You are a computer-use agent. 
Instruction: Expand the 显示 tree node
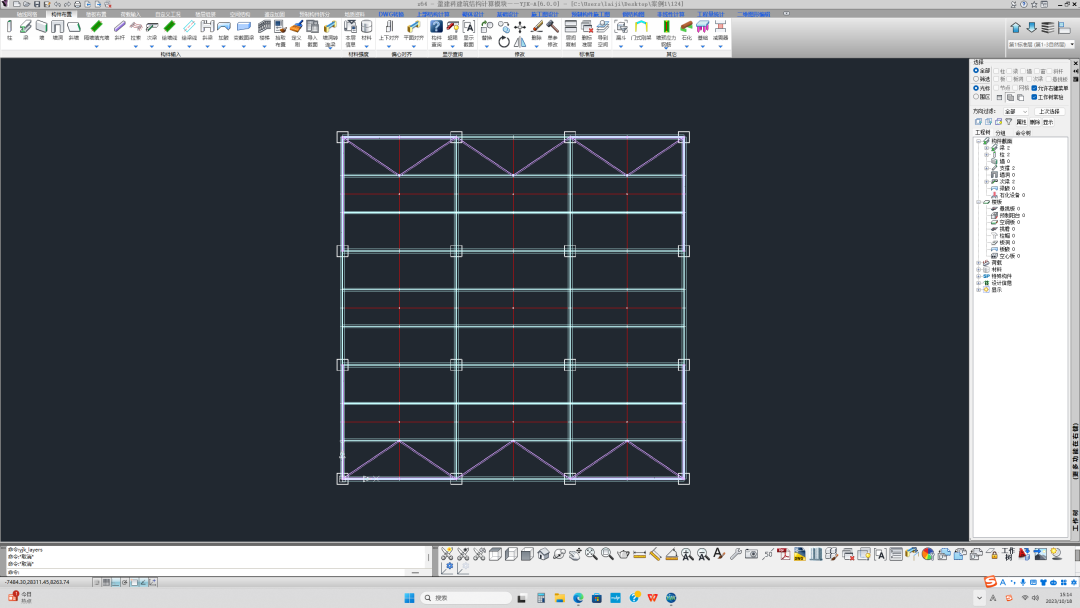click(x=979, y=290)
